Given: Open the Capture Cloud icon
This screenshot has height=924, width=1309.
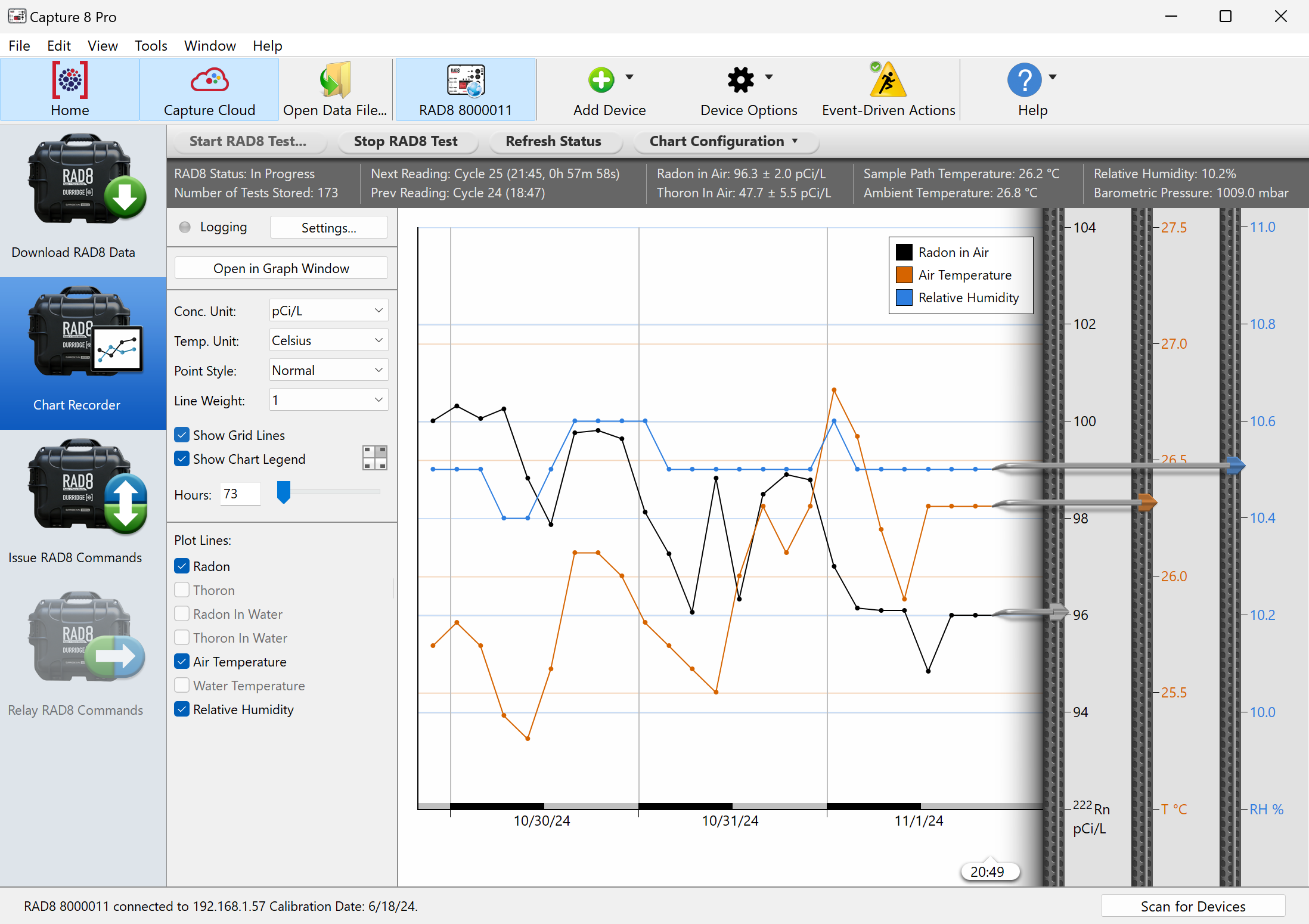Looking at the screenshot, I should click(x=209, y=80).
